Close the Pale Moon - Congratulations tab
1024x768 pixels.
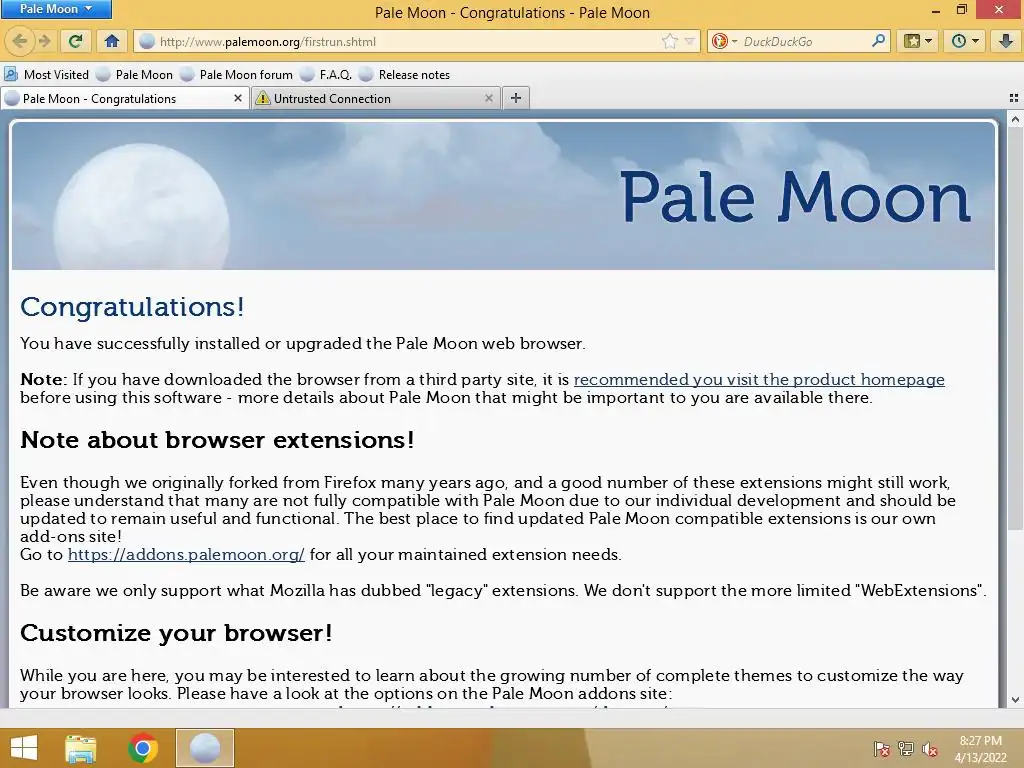click(238, 98)
